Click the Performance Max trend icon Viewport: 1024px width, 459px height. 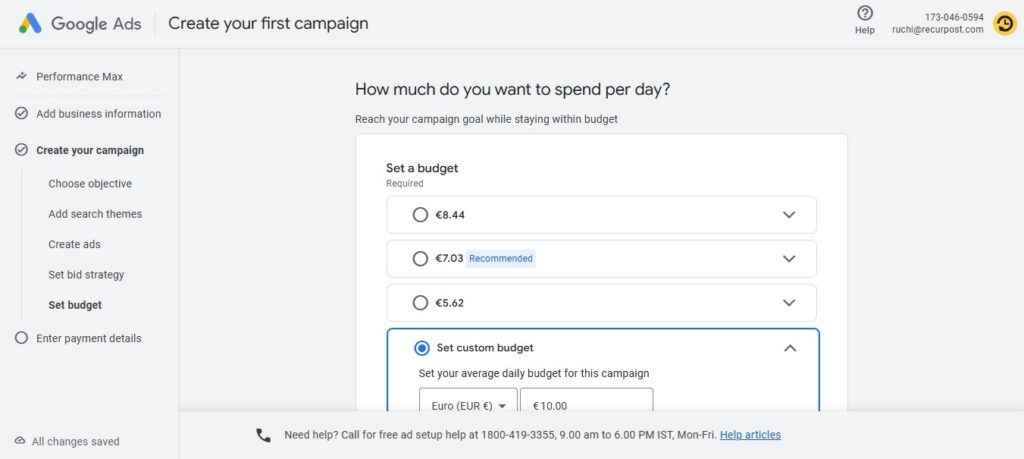click(x=22, y=76)
